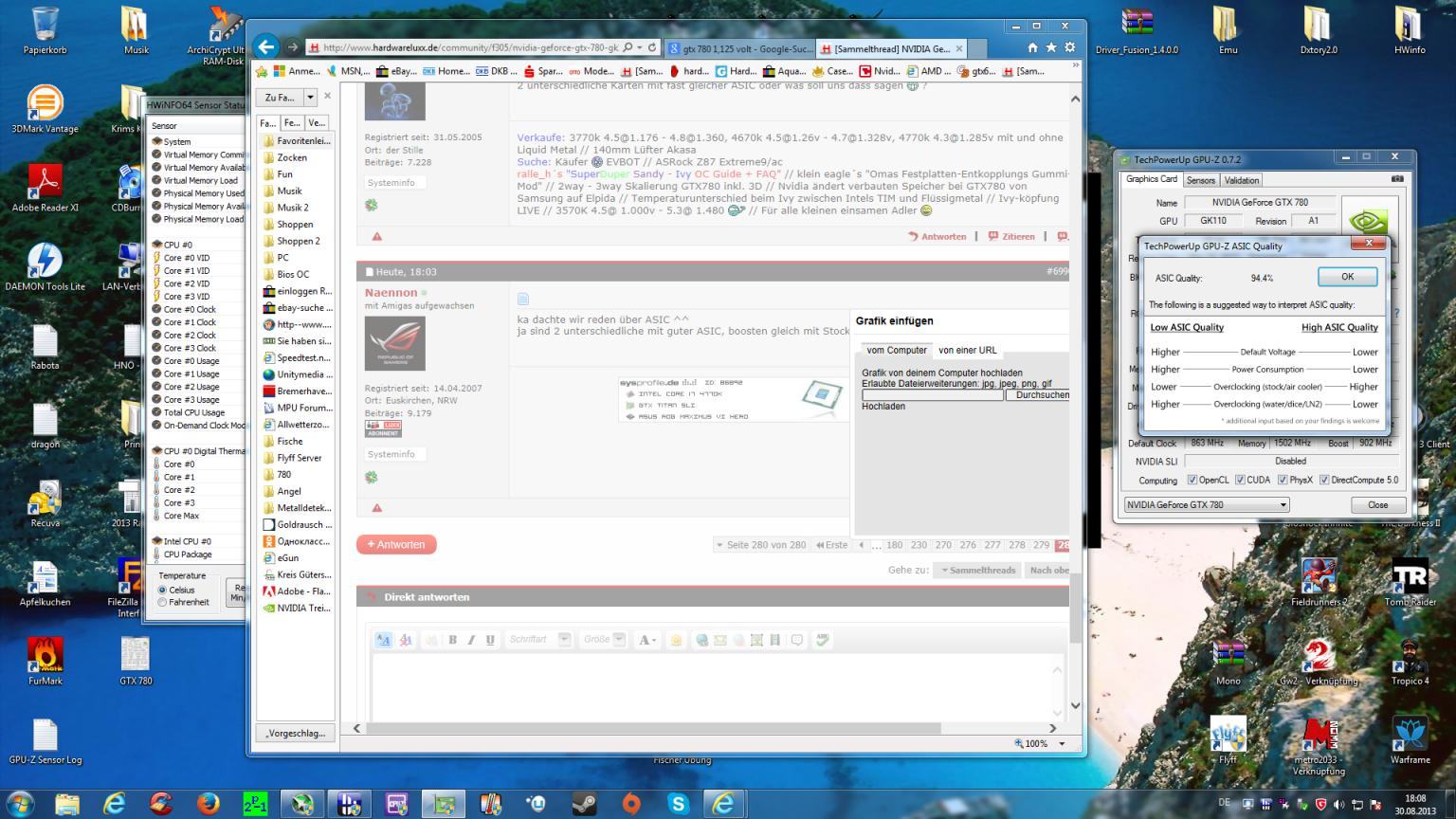Open the Größe font size dropdown
This screenshot has width=1456, height=819.
pos(604,640)
